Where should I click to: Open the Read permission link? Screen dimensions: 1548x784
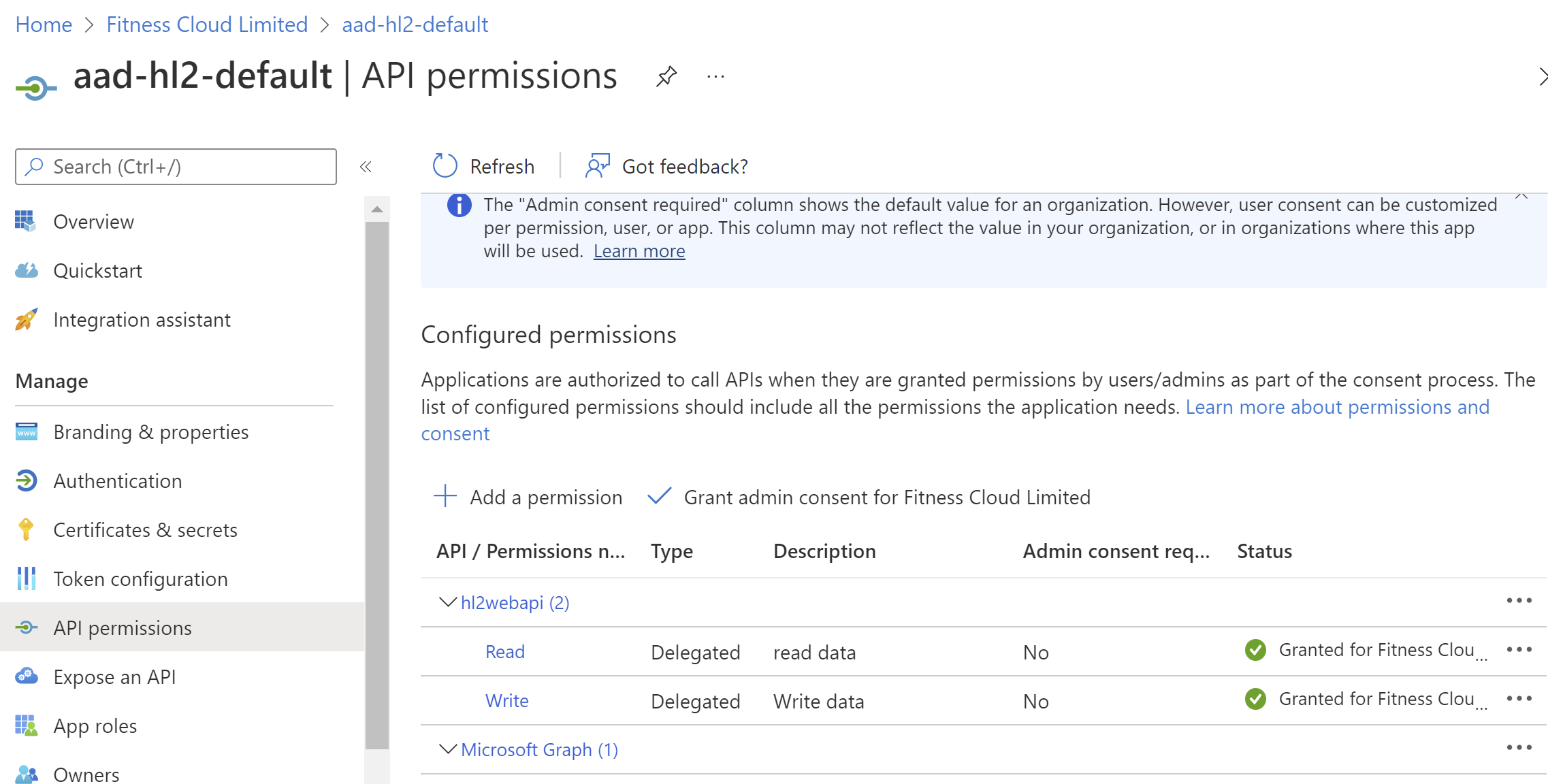505,652
